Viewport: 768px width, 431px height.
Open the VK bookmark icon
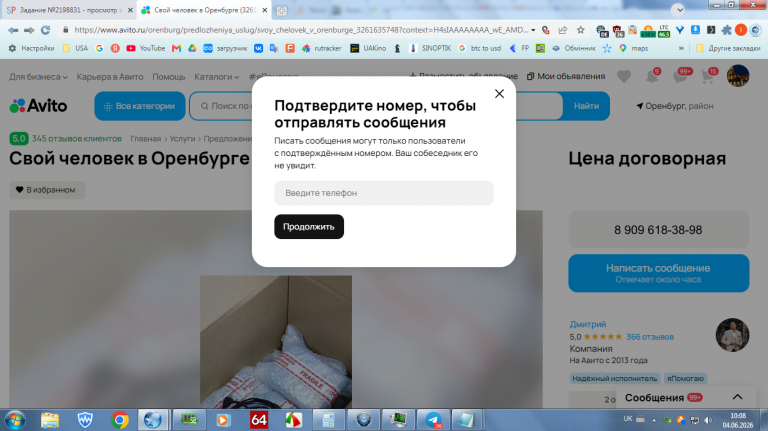pos(258,48)
